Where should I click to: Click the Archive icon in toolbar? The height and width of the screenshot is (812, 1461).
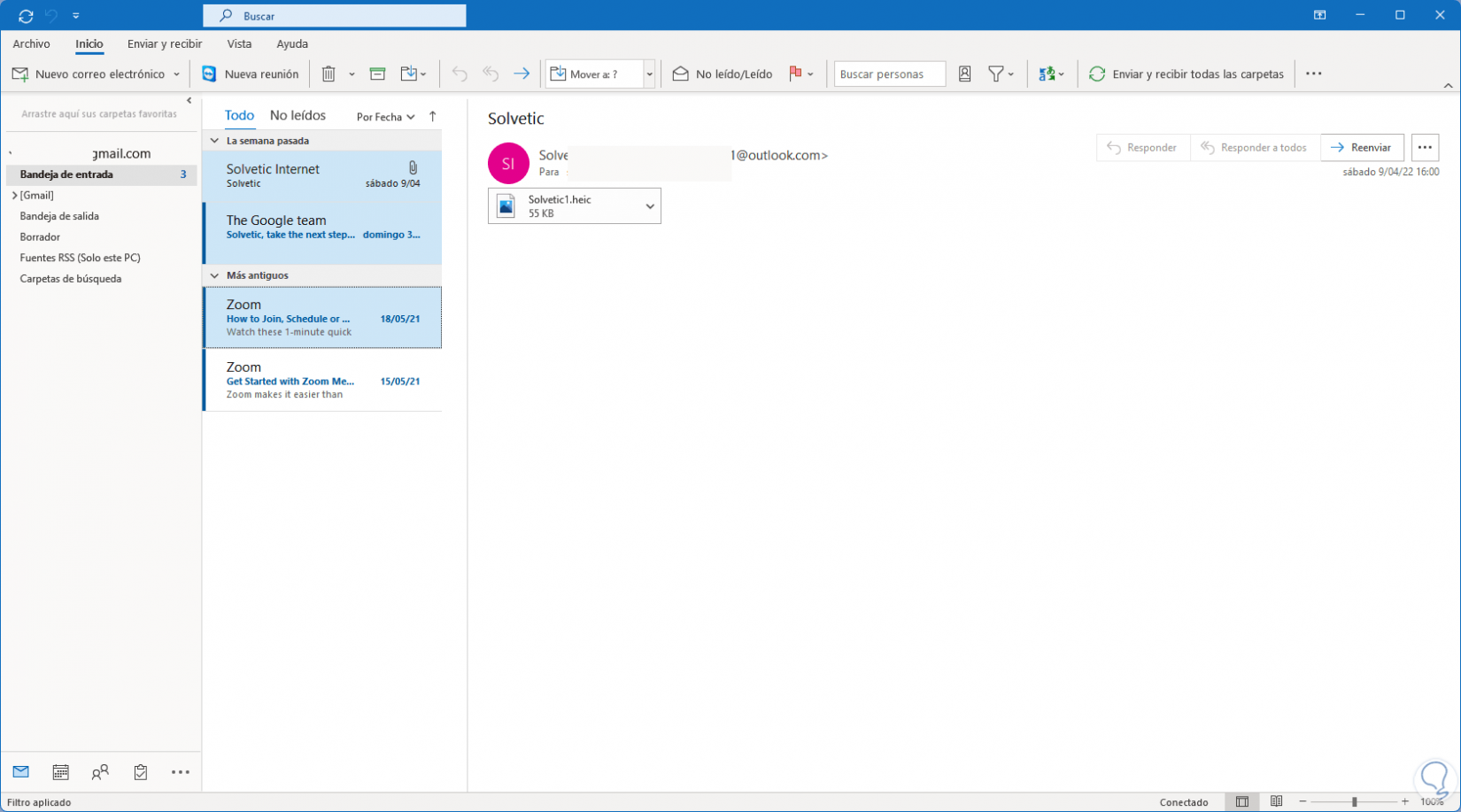pos(377,74)
